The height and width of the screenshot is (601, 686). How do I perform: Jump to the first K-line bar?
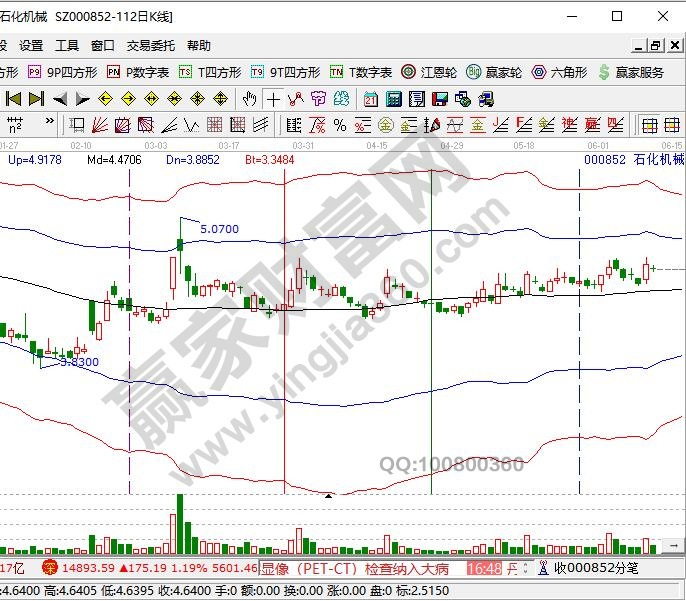(x=13, y=99)
